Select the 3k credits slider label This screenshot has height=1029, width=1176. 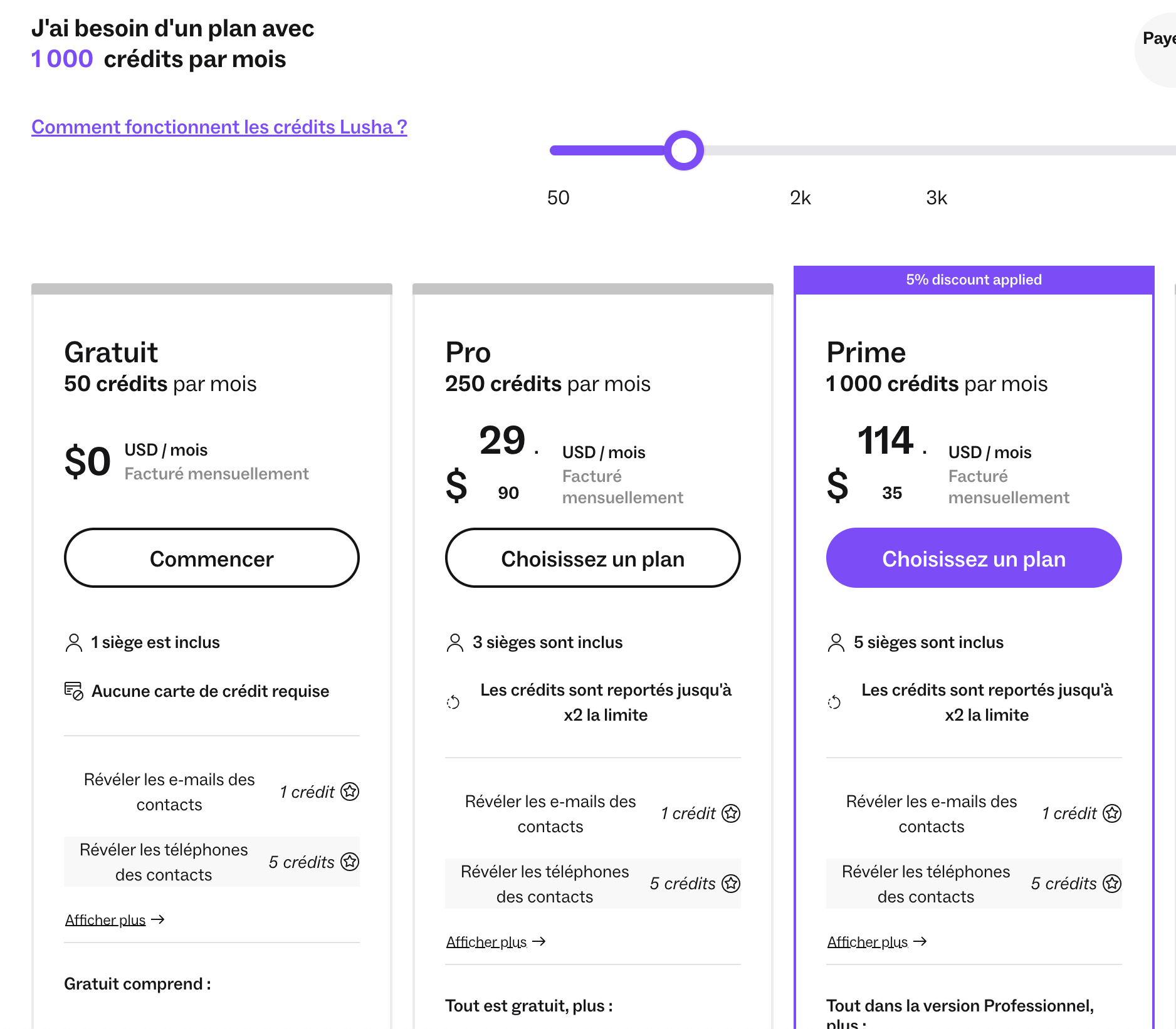tap(937, 197)
